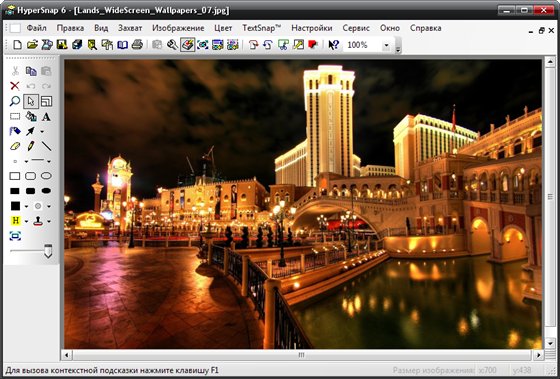
Task: Click the New blank document icon
Action: (x=17, y=45)
